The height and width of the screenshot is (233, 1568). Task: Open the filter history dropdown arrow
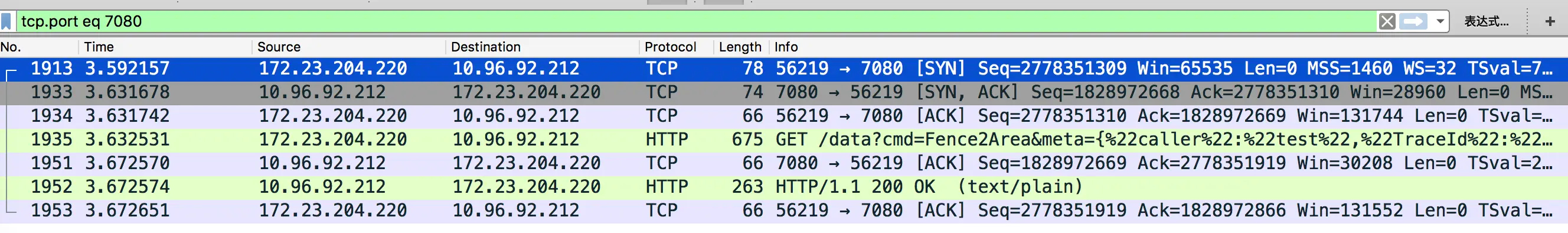point(1439,21)
